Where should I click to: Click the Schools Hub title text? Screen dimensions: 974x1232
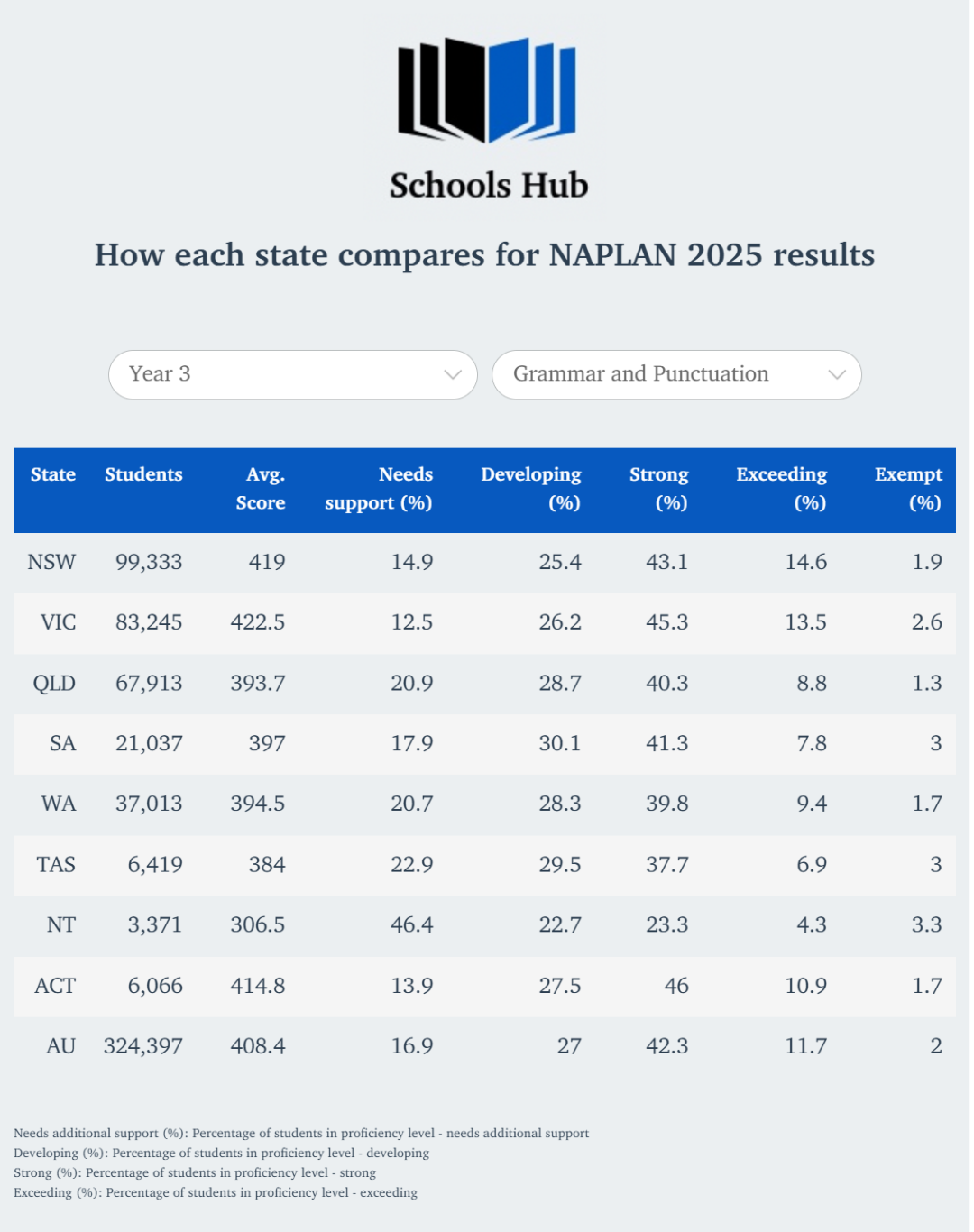coord(489,186)
